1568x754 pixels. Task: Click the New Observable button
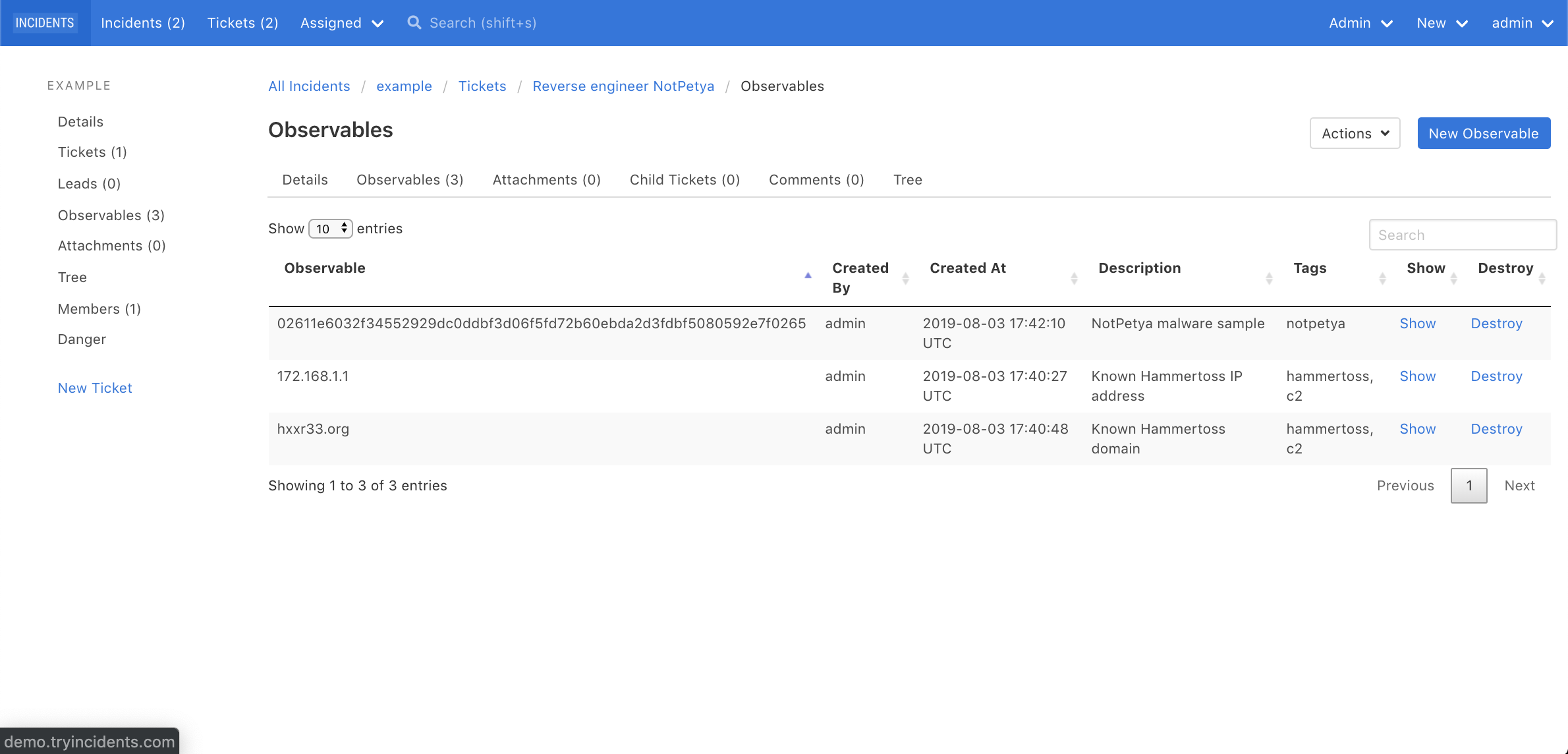[1484, 133]
